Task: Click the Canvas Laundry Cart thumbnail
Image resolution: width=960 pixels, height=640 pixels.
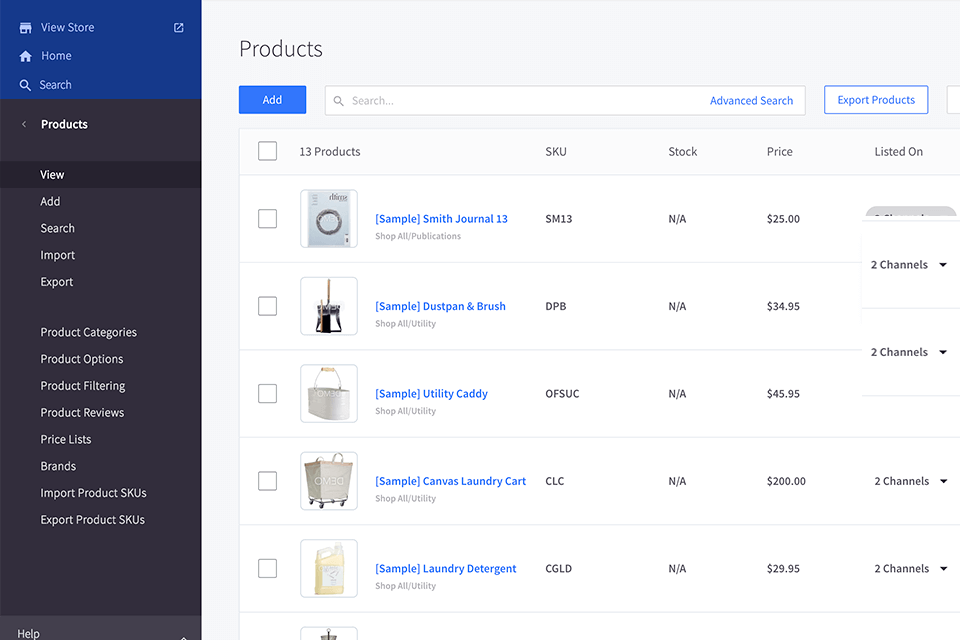Action: coord(328,481)
